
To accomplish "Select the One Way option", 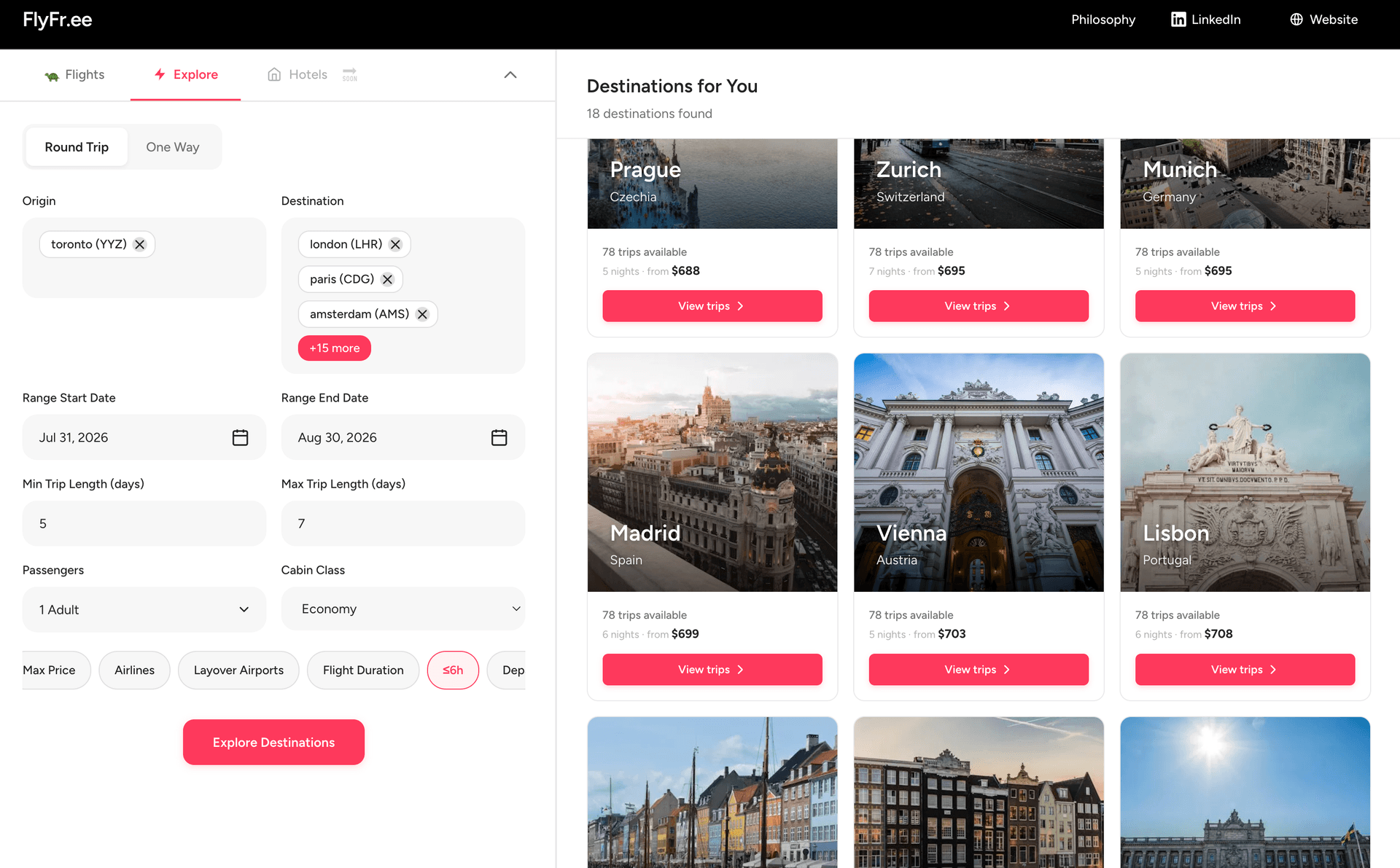I will pos(173,147).
